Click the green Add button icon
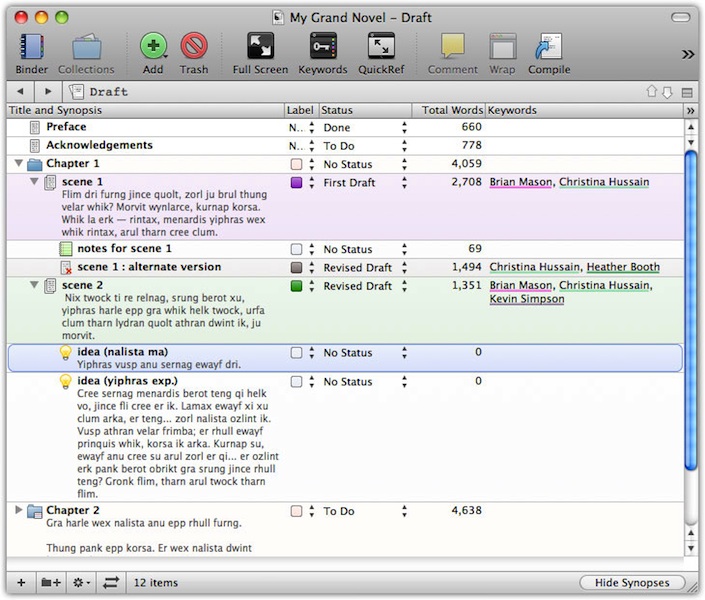 [153, 46]
